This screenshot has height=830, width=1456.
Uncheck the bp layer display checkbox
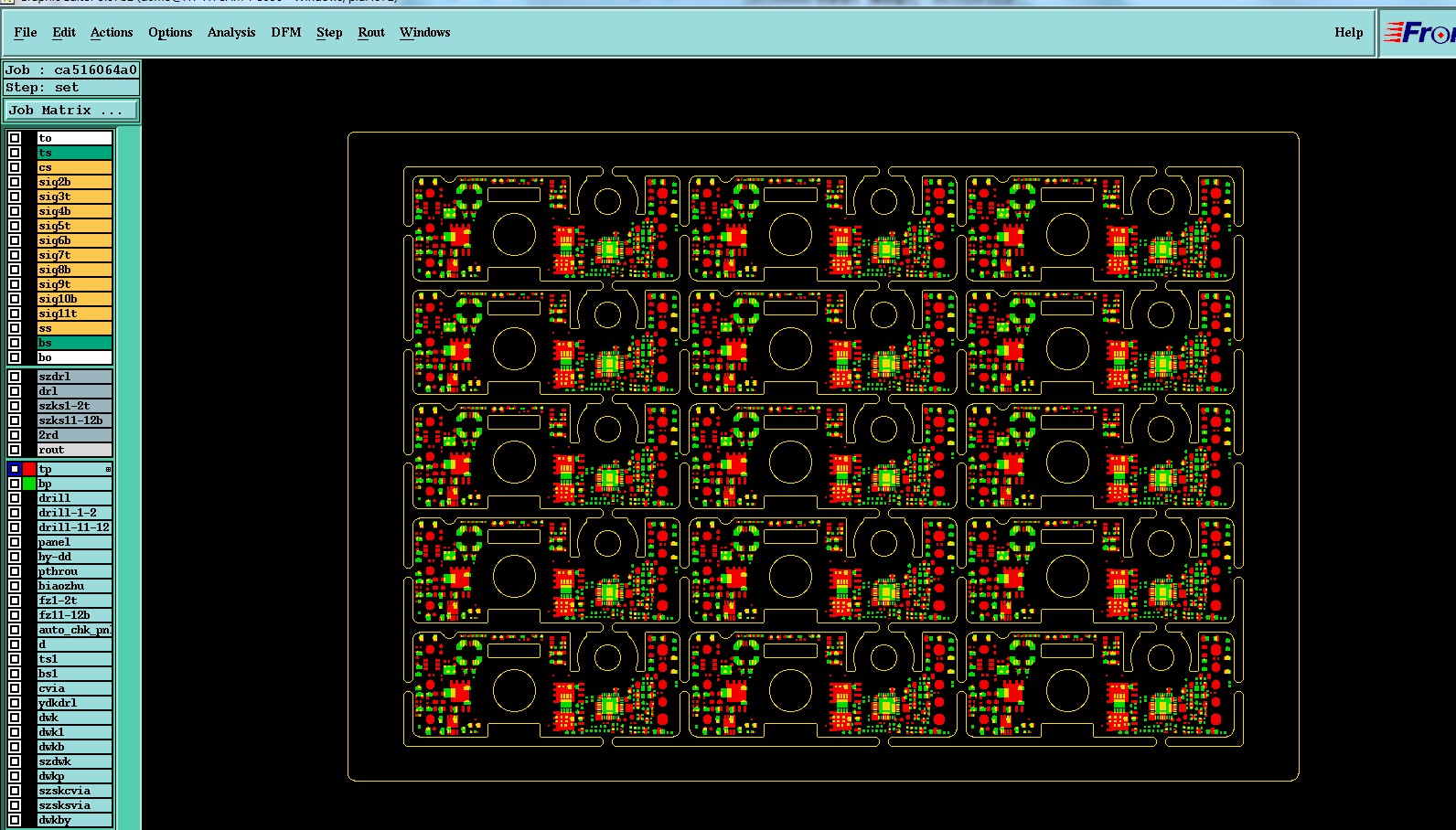[15, 484]
